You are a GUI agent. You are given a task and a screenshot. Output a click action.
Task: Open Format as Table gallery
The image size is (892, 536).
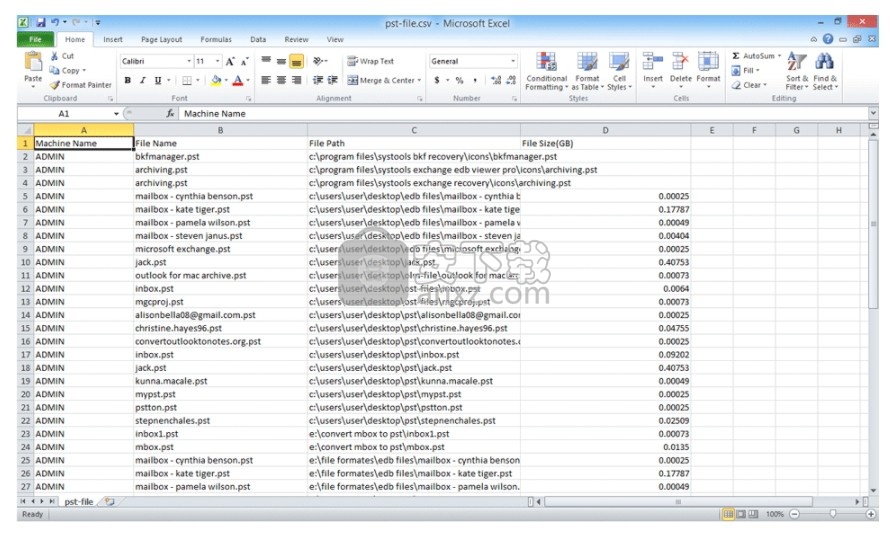587,71
